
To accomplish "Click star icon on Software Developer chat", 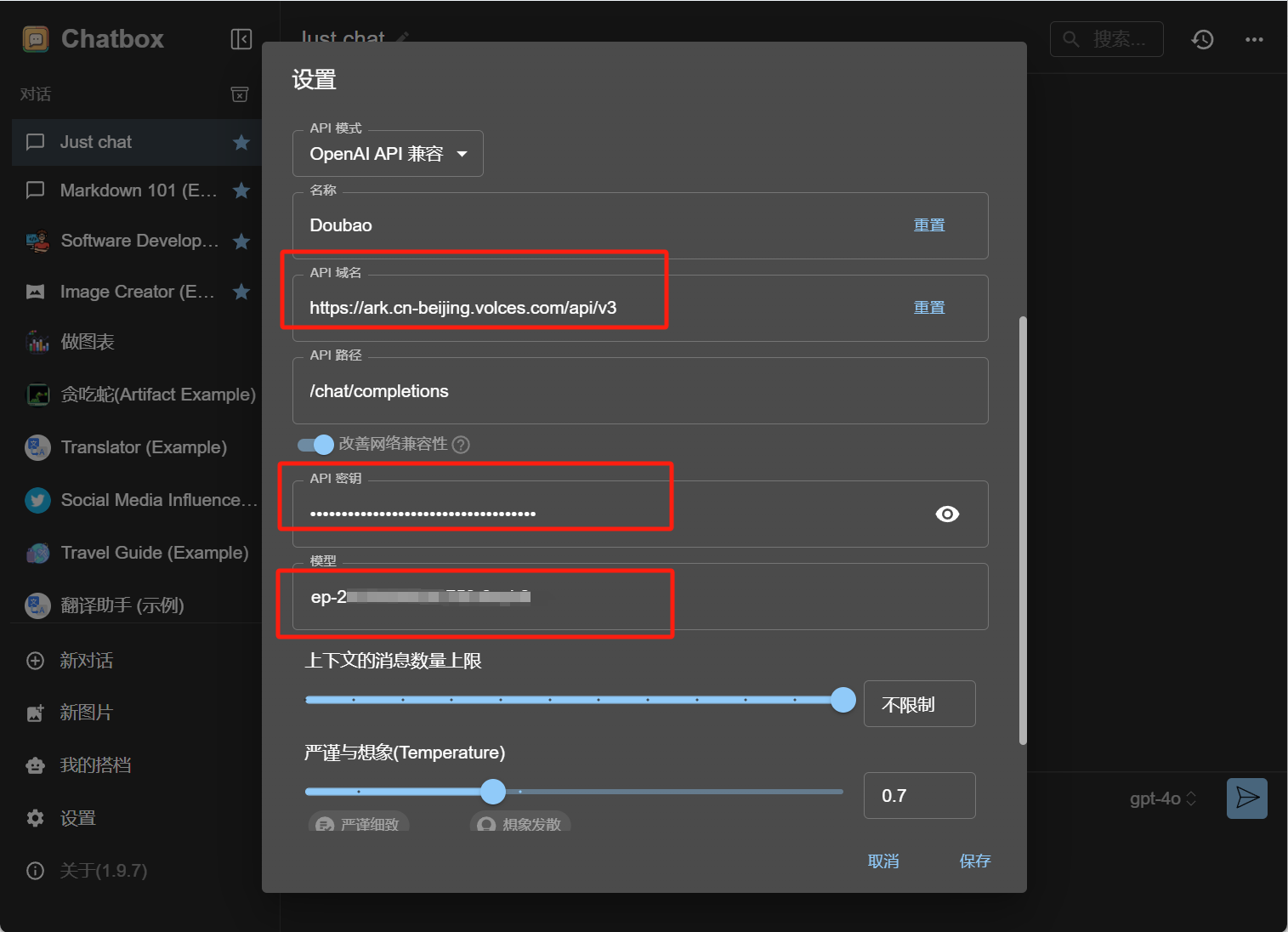I will coord(241,242).
